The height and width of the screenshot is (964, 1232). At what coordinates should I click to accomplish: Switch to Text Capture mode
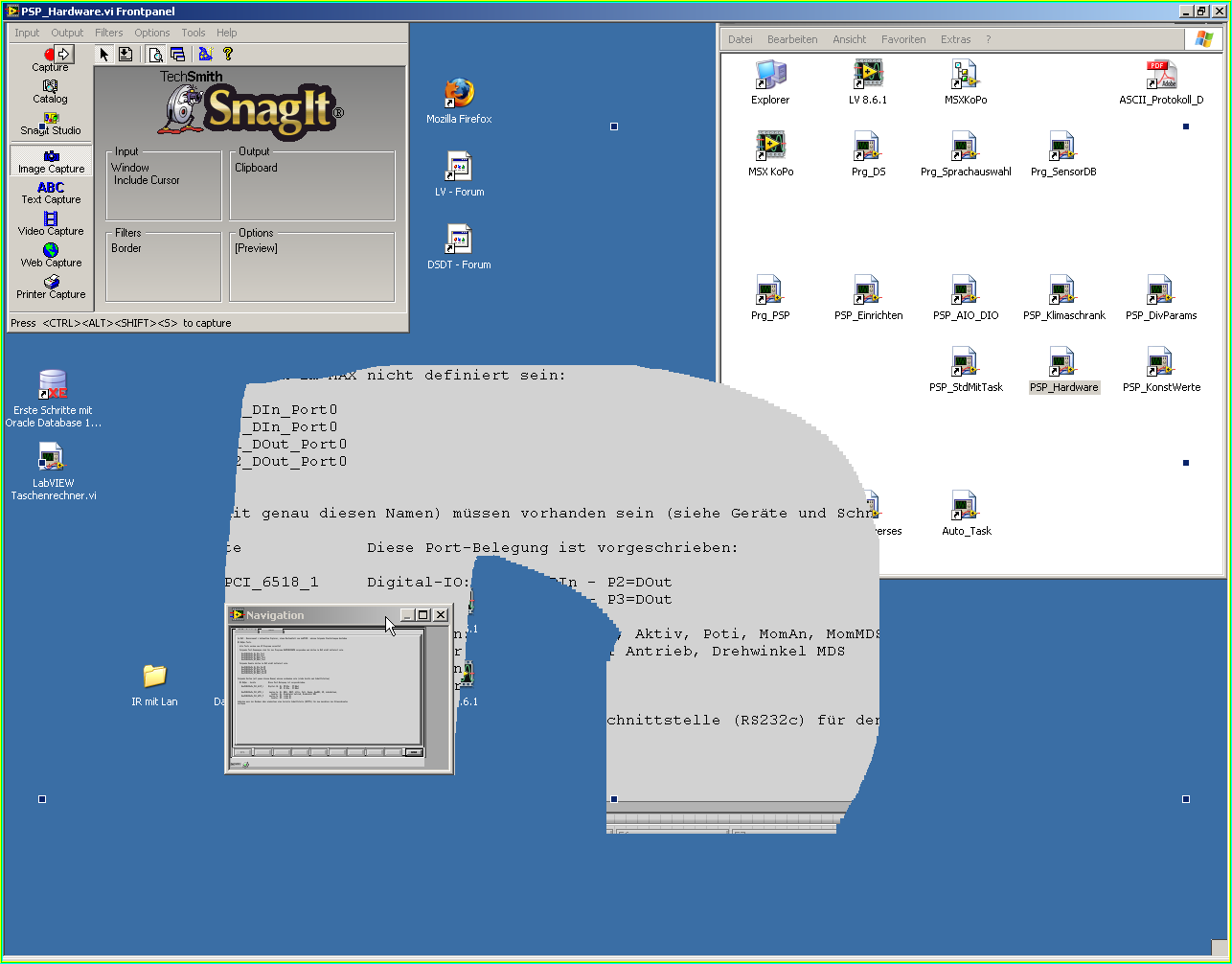pos(51,193)
